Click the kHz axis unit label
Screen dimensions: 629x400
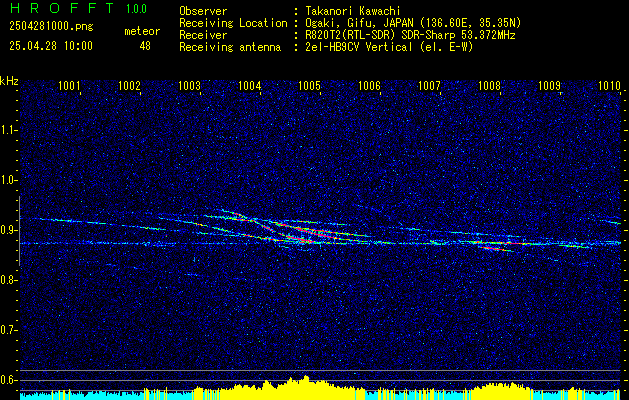point(9,81)
